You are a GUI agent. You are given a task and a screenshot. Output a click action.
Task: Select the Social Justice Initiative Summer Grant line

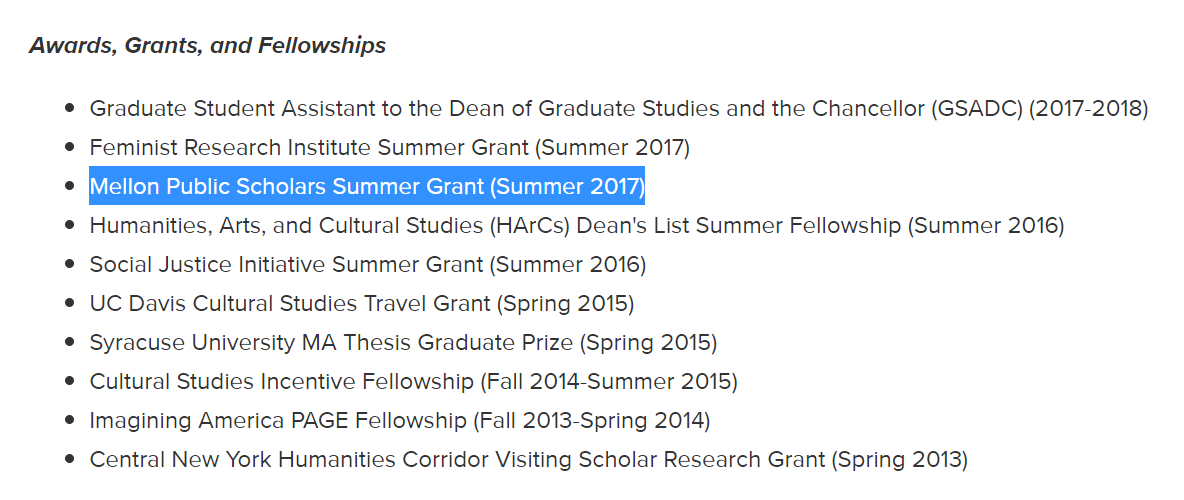(367, 265)
